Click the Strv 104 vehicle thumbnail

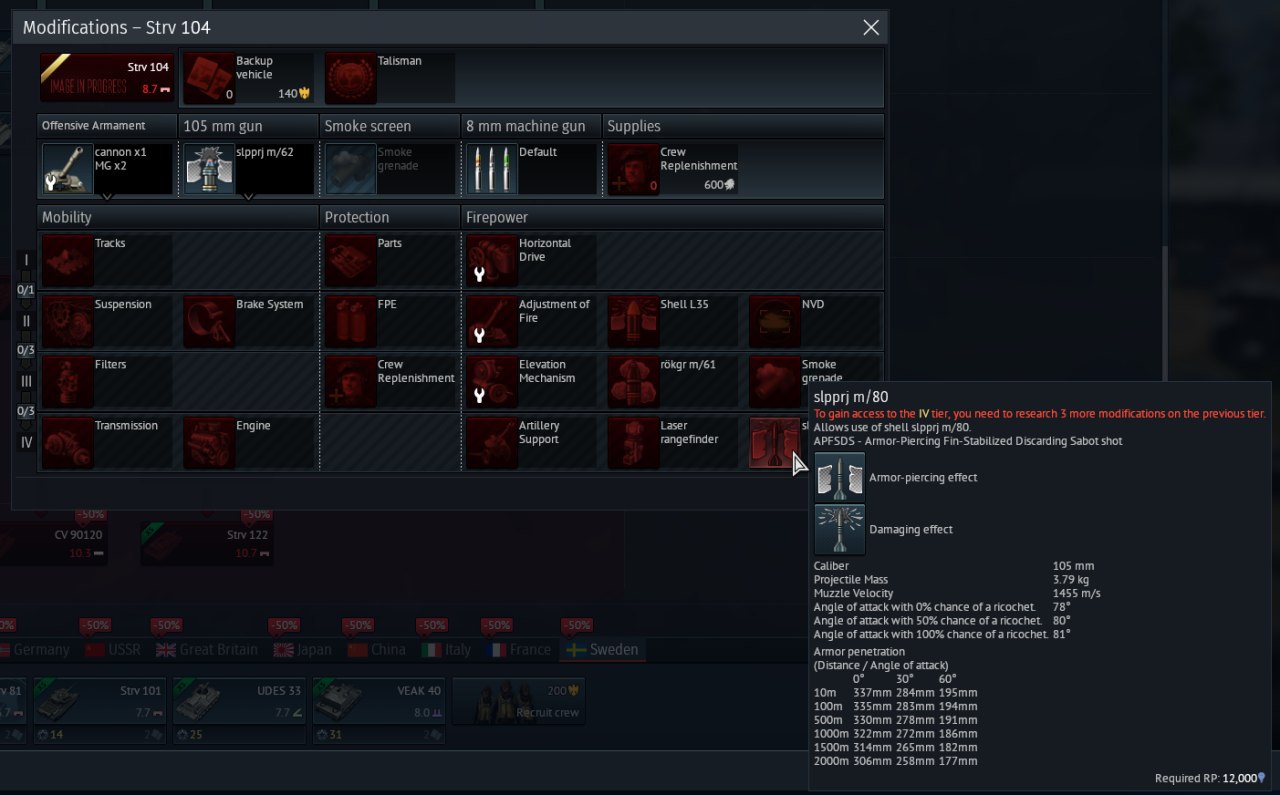click(x=107, y=78)
